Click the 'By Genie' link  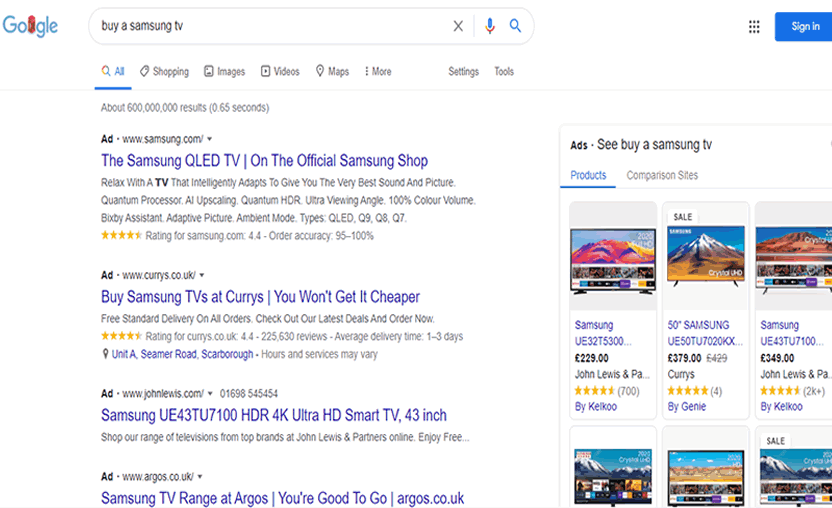coord(687,407)
